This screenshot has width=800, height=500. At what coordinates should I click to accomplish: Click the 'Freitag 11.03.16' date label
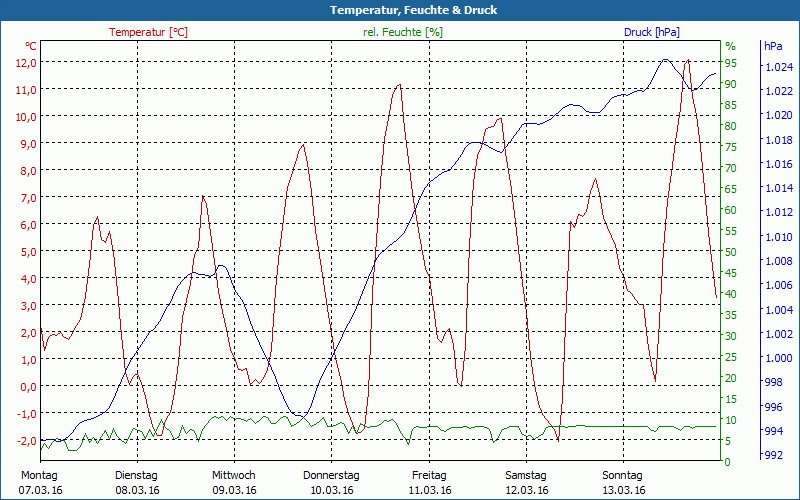[x=429, y=482]
